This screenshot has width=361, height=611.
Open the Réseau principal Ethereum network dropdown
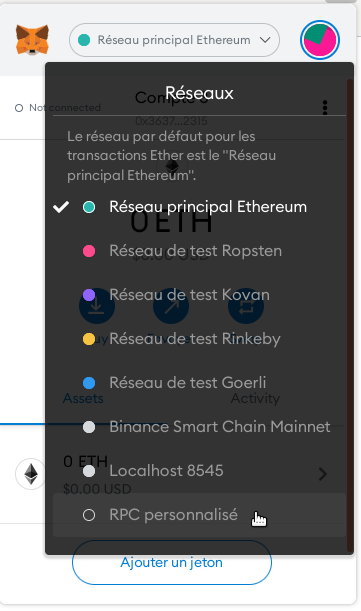point(174,40)
